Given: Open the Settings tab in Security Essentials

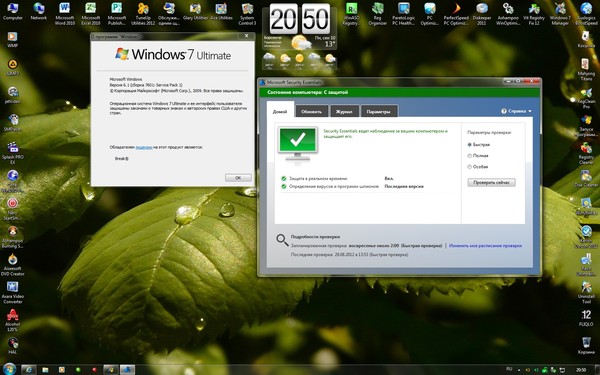Looking at the screenshot, I should pyautogui.click(x=378, y=111).
